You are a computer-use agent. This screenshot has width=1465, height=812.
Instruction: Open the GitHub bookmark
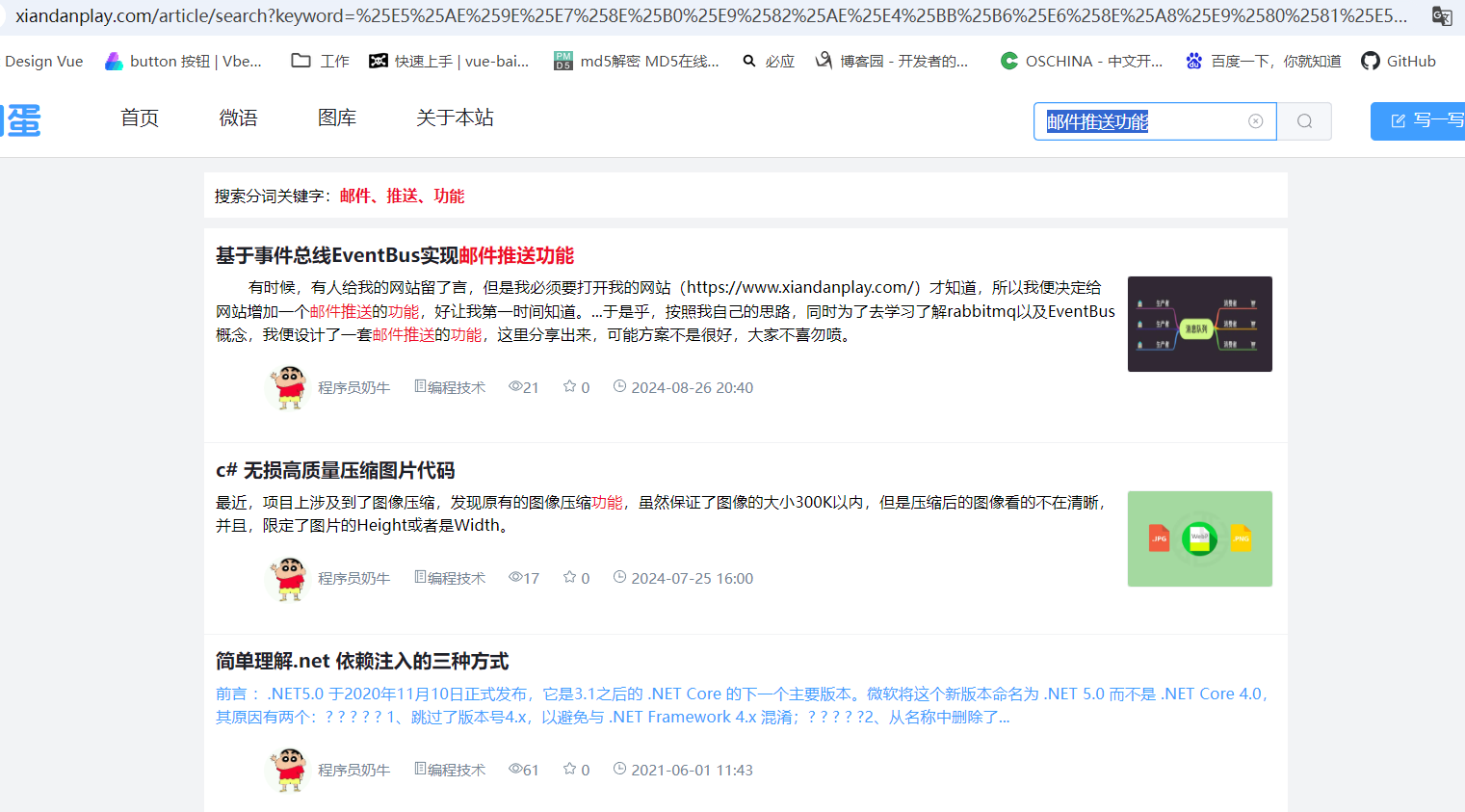click(1399, 61)
